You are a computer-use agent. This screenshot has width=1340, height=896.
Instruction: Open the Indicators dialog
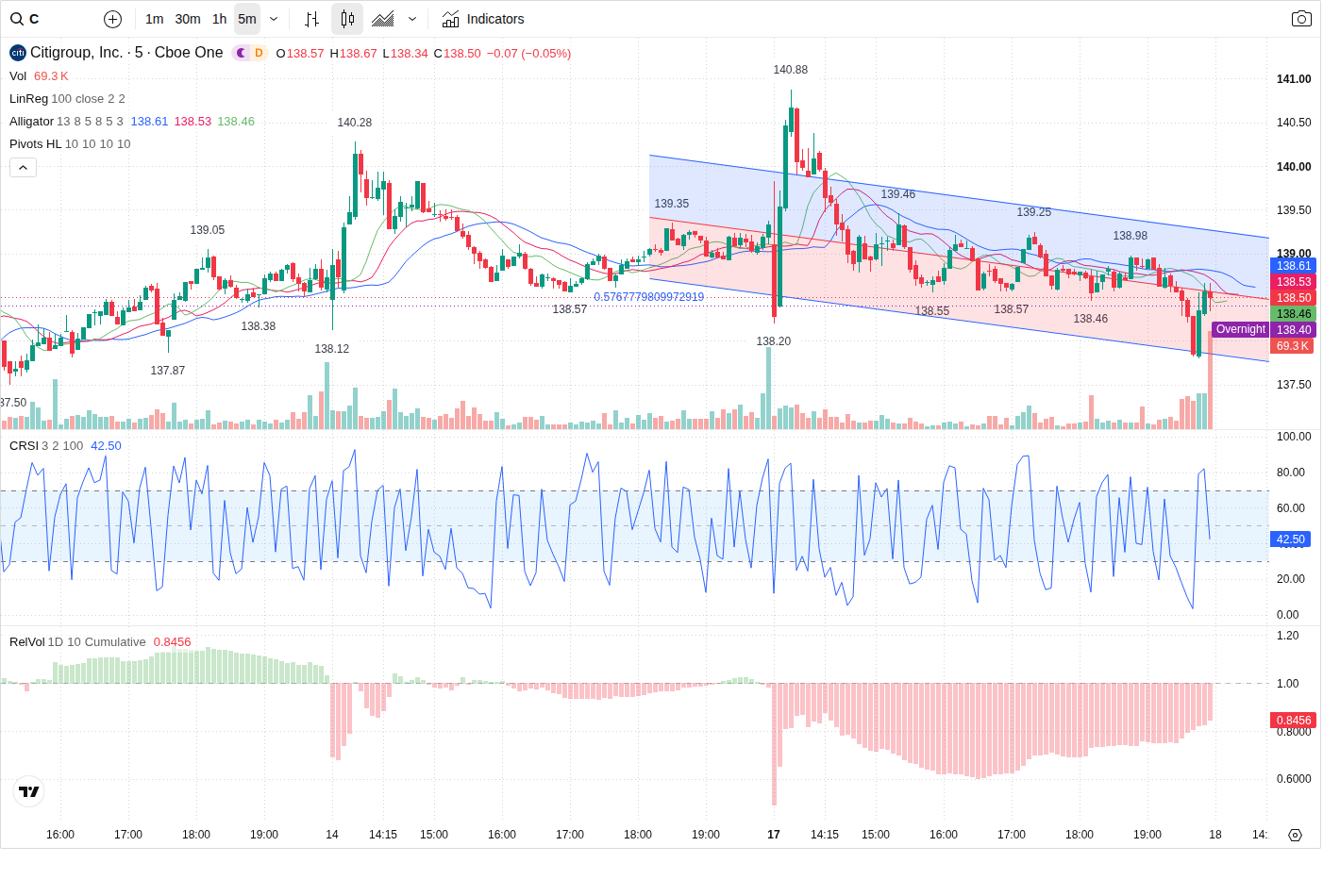pos(483,19)
